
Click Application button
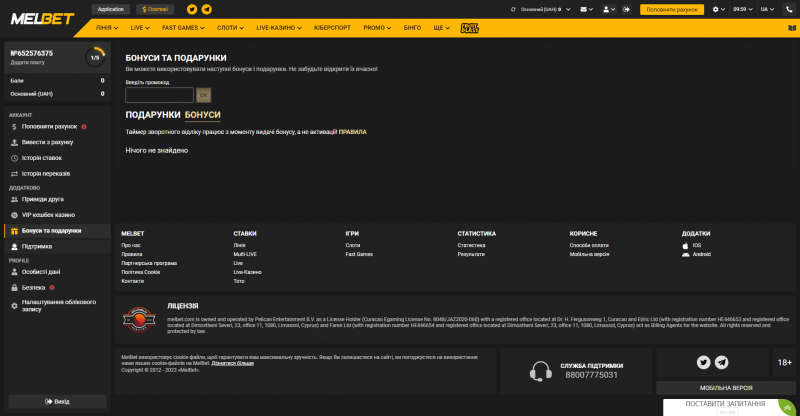(x=111, y=9)
